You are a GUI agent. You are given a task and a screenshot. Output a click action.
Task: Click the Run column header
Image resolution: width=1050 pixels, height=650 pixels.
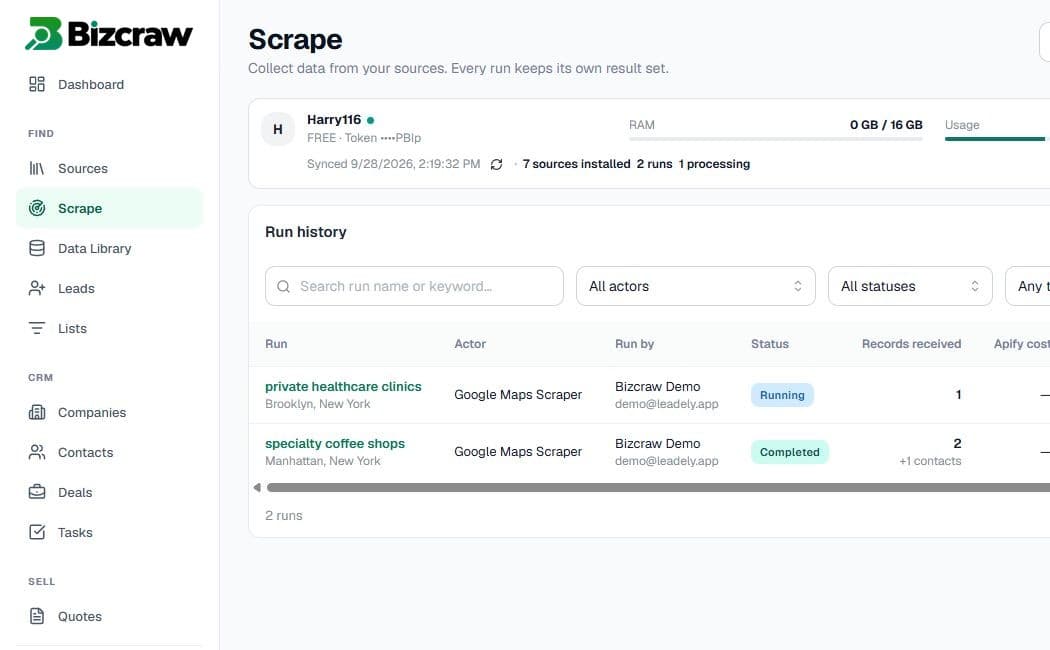point(276,343)
